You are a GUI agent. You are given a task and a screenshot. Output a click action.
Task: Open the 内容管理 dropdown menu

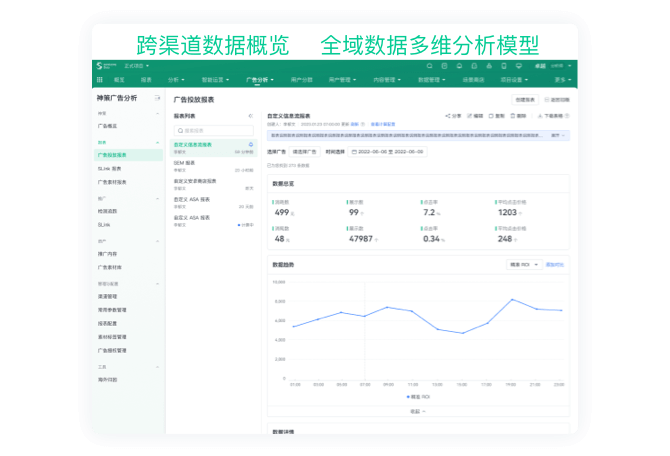click(387, 80)
